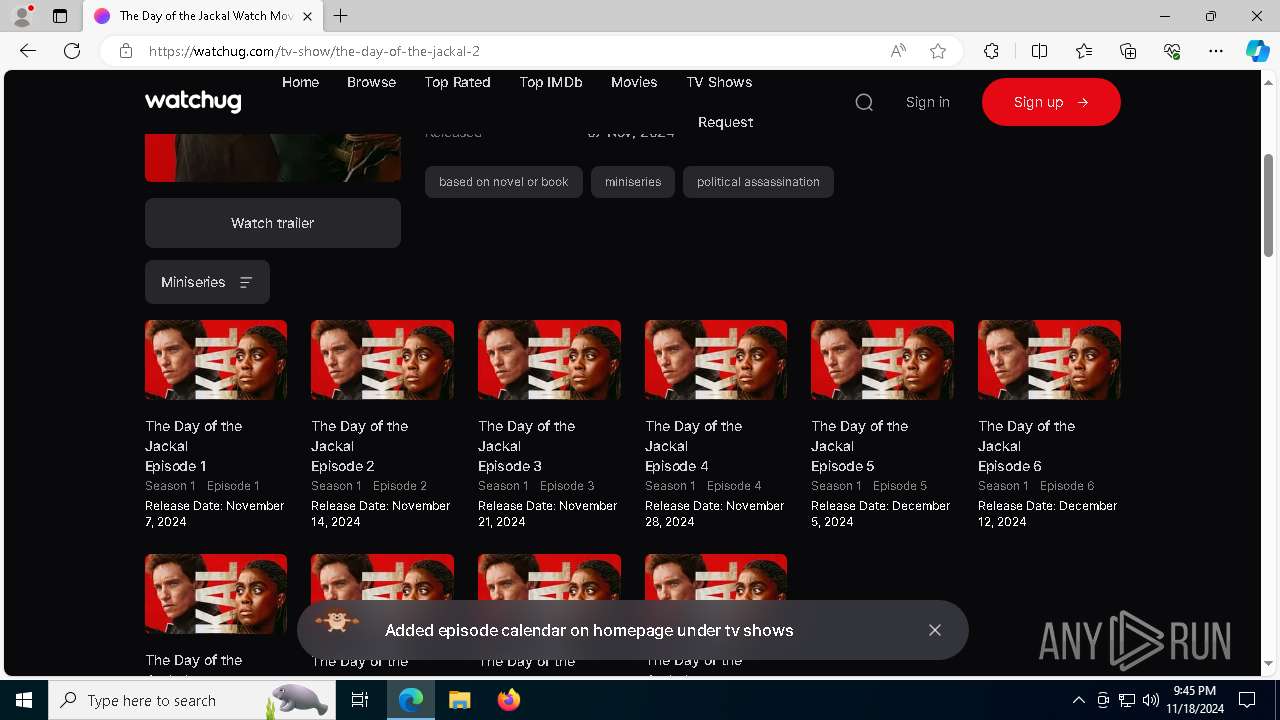Image resolution: width=1280 pixels, height=720 pixels.
Task: Toggle Split screen icon in toolbar
Action: pyautogui.click(x=1039, y=51)
